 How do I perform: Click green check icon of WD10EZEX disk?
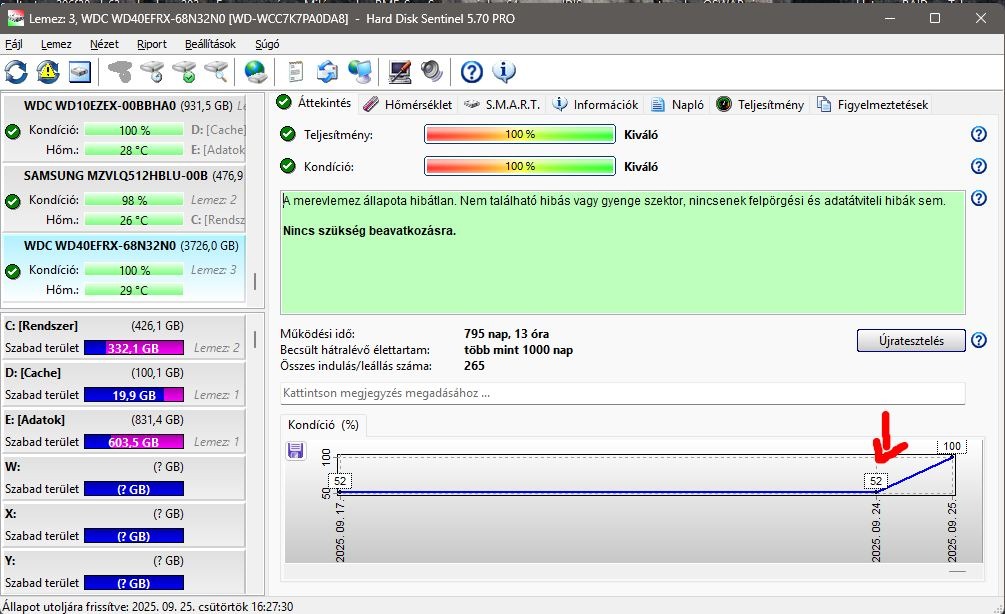coord(13,132)
